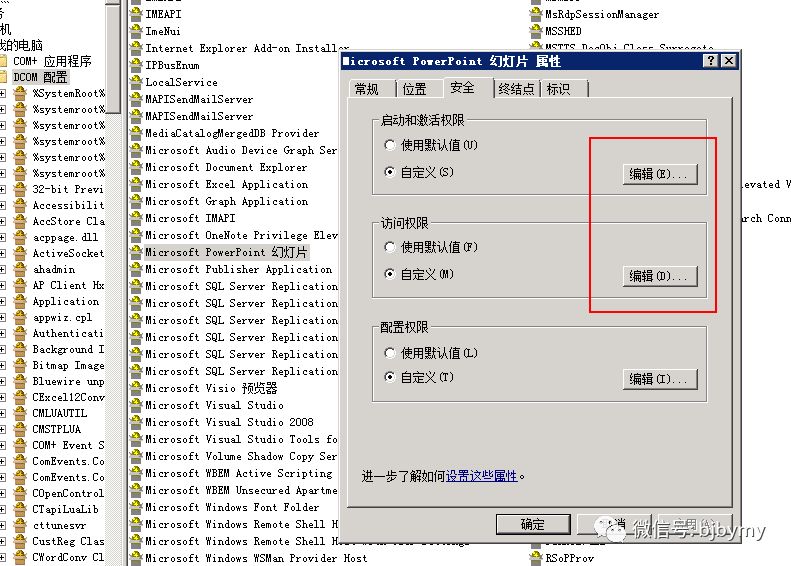Click the MsRdpSessionManager icon

pos(536,14)
